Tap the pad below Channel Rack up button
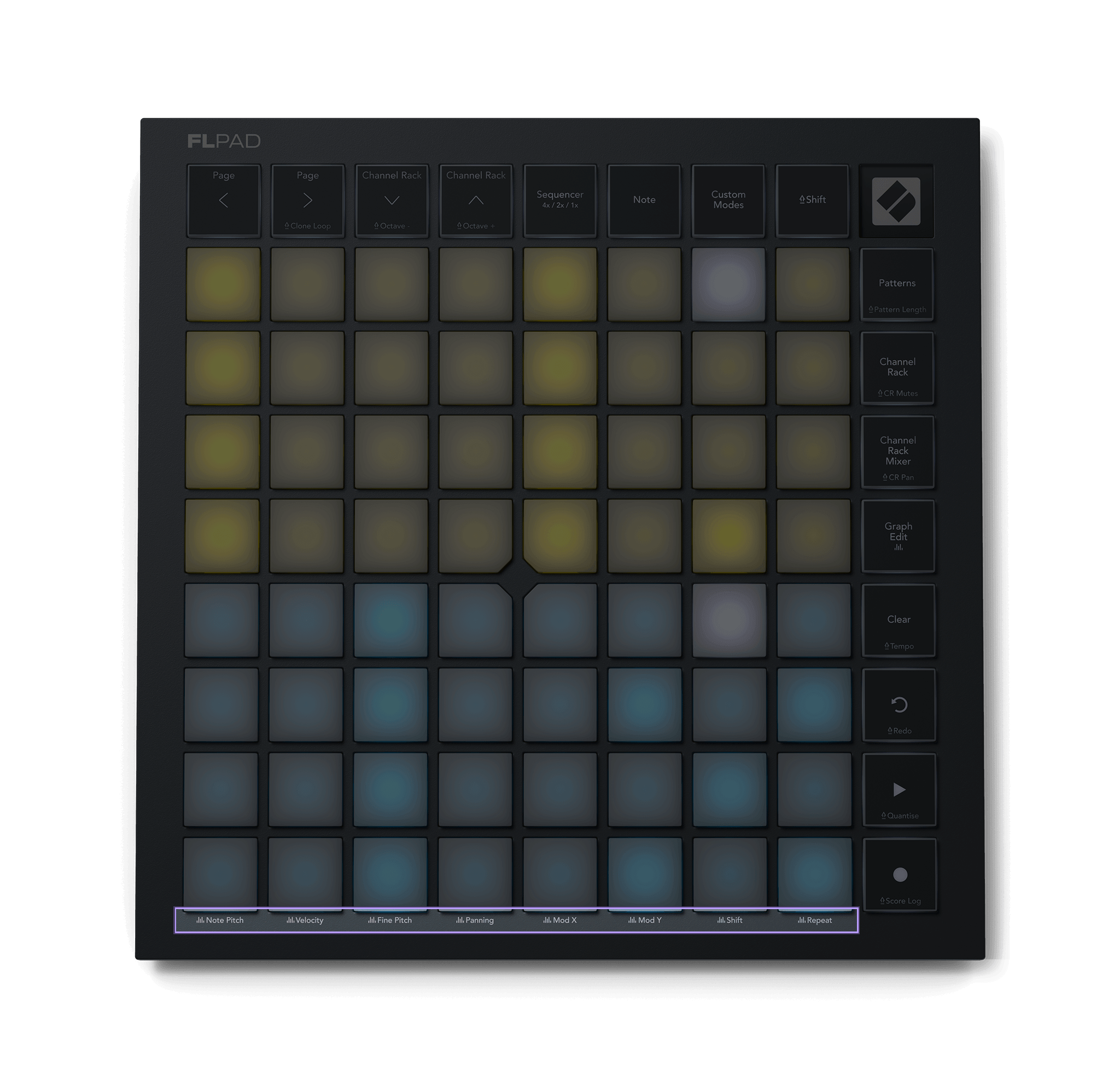The height and width of the screenshot is (1078, 1120). click(x=475, y=284)
